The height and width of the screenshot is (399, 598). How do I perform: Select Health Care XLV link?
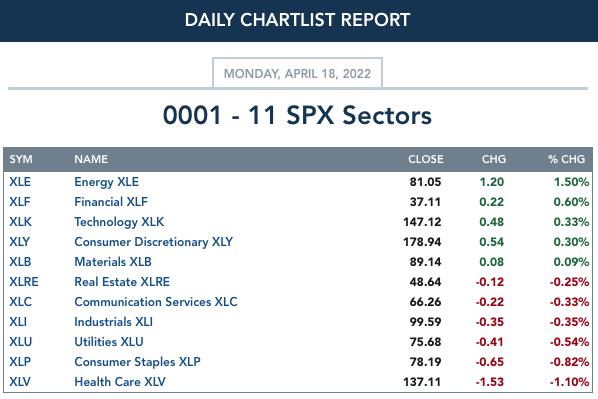tap(120, 381)
